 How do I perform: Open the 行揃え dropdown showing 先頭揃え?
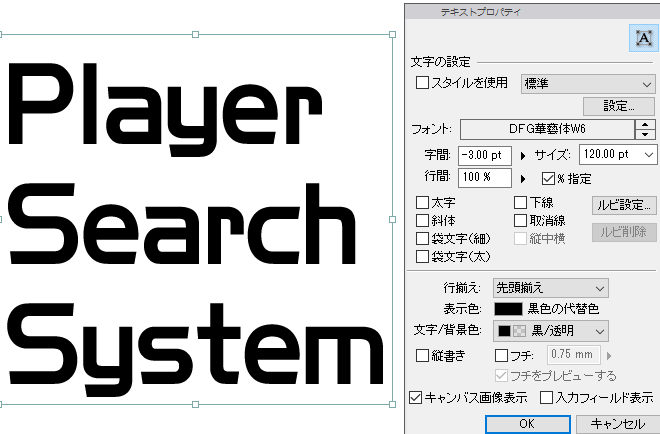(x=551, y=288)
